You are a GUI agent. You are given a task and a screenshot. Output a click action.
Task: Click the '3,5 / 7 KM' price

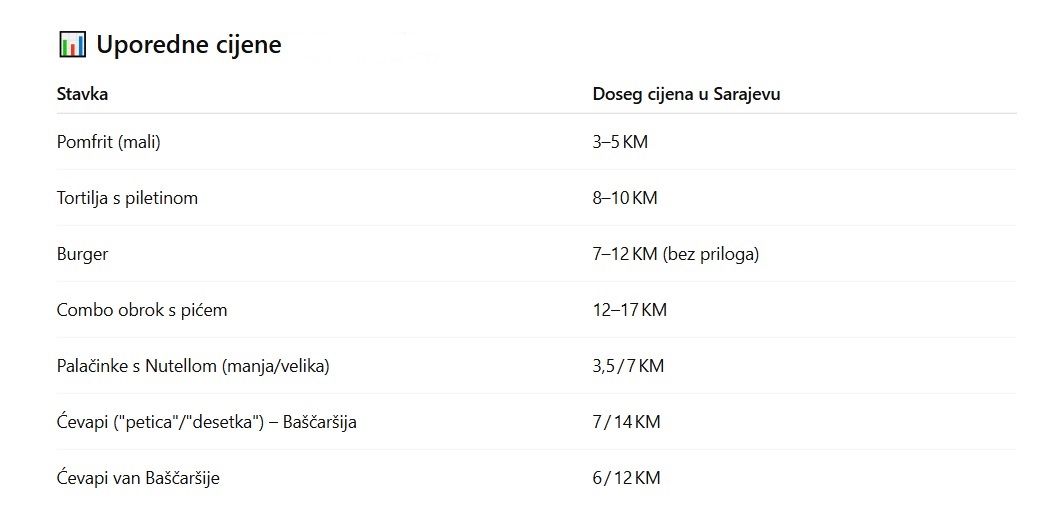628,366
